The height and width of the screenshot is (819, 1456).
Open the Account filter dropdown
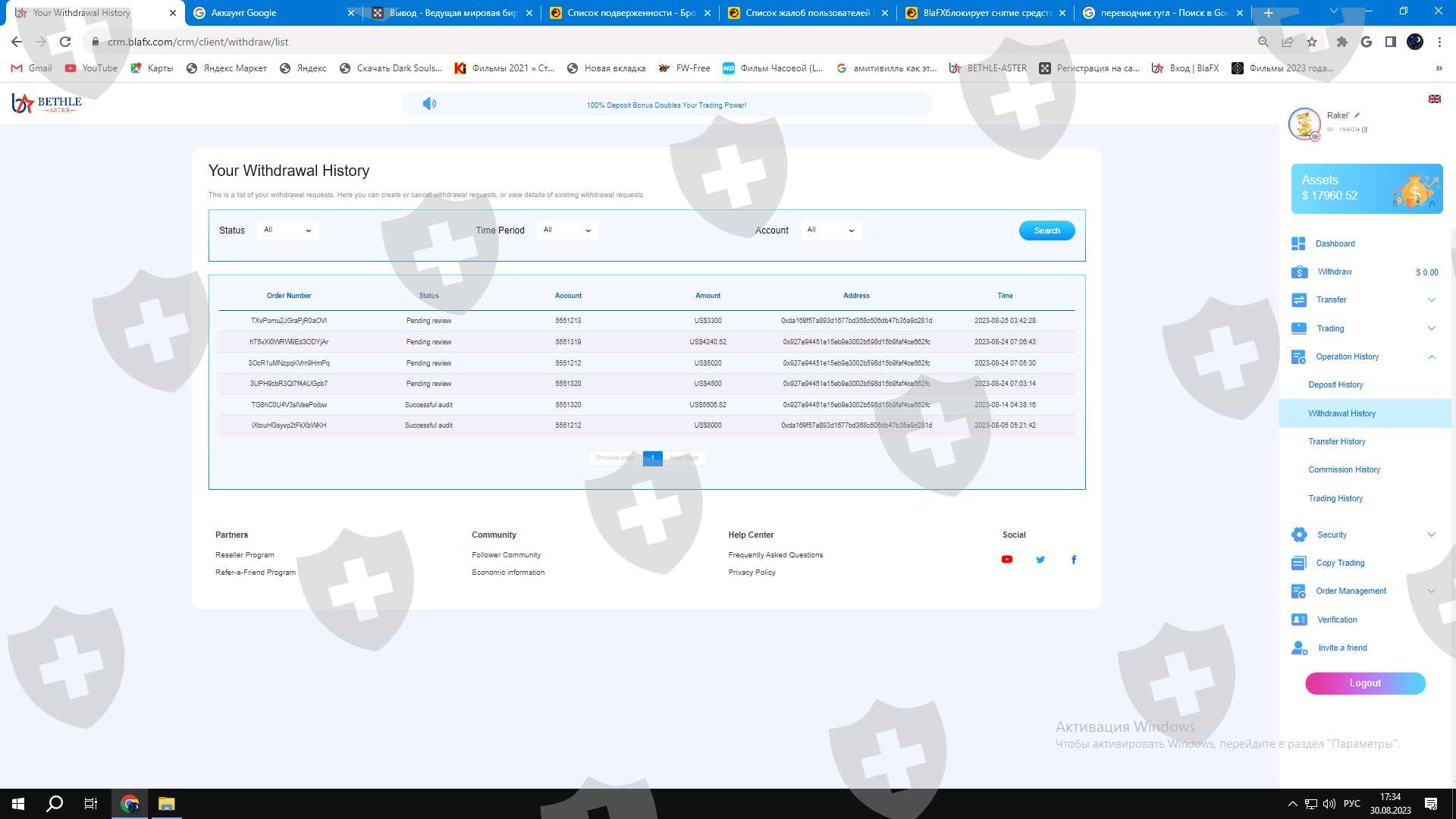tap(830, 231)
